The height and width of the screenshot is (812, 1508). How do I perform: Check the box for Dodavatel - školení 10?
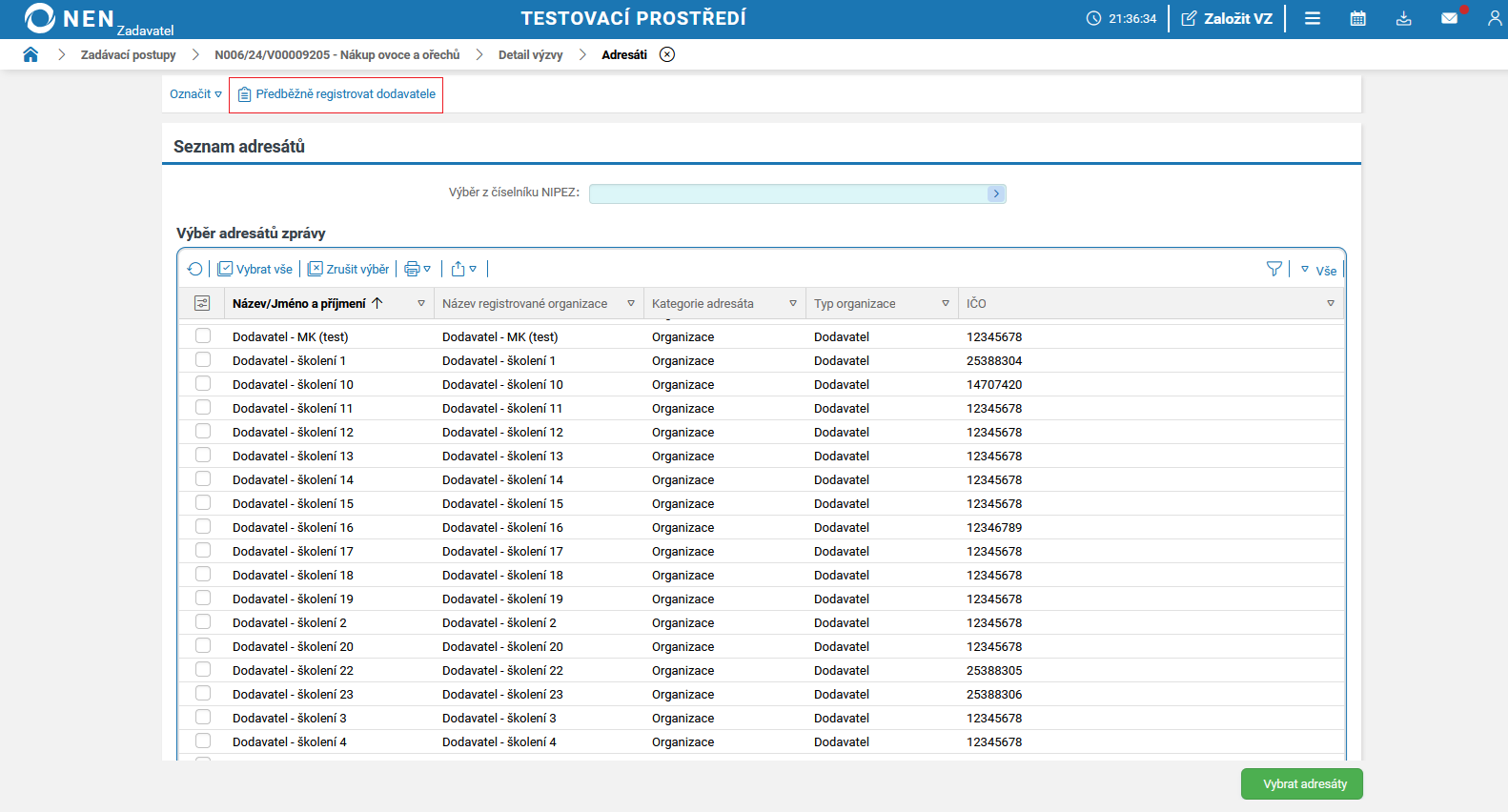(203, 384)
